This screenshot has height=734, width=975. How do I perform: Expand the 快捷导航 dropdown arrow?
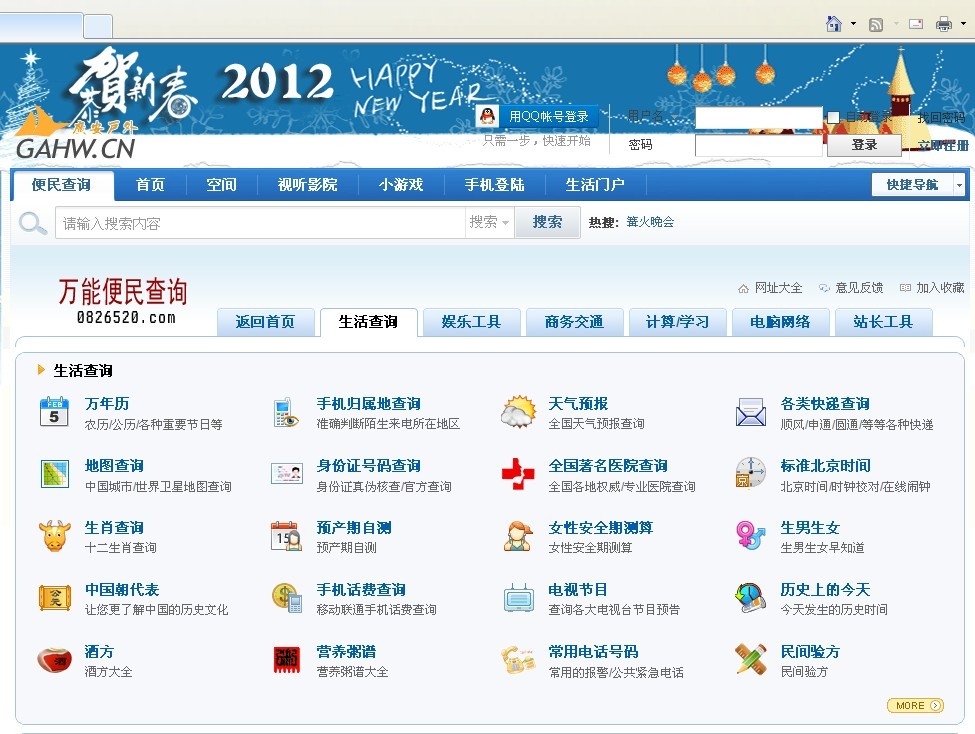(959, 185)
